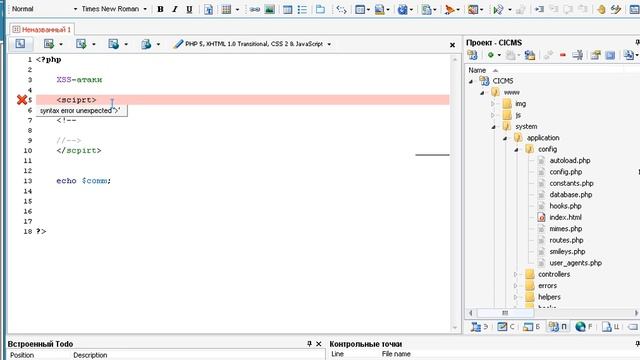
Task: Select autoload.php in the project tree
Action: coord(570,160)
